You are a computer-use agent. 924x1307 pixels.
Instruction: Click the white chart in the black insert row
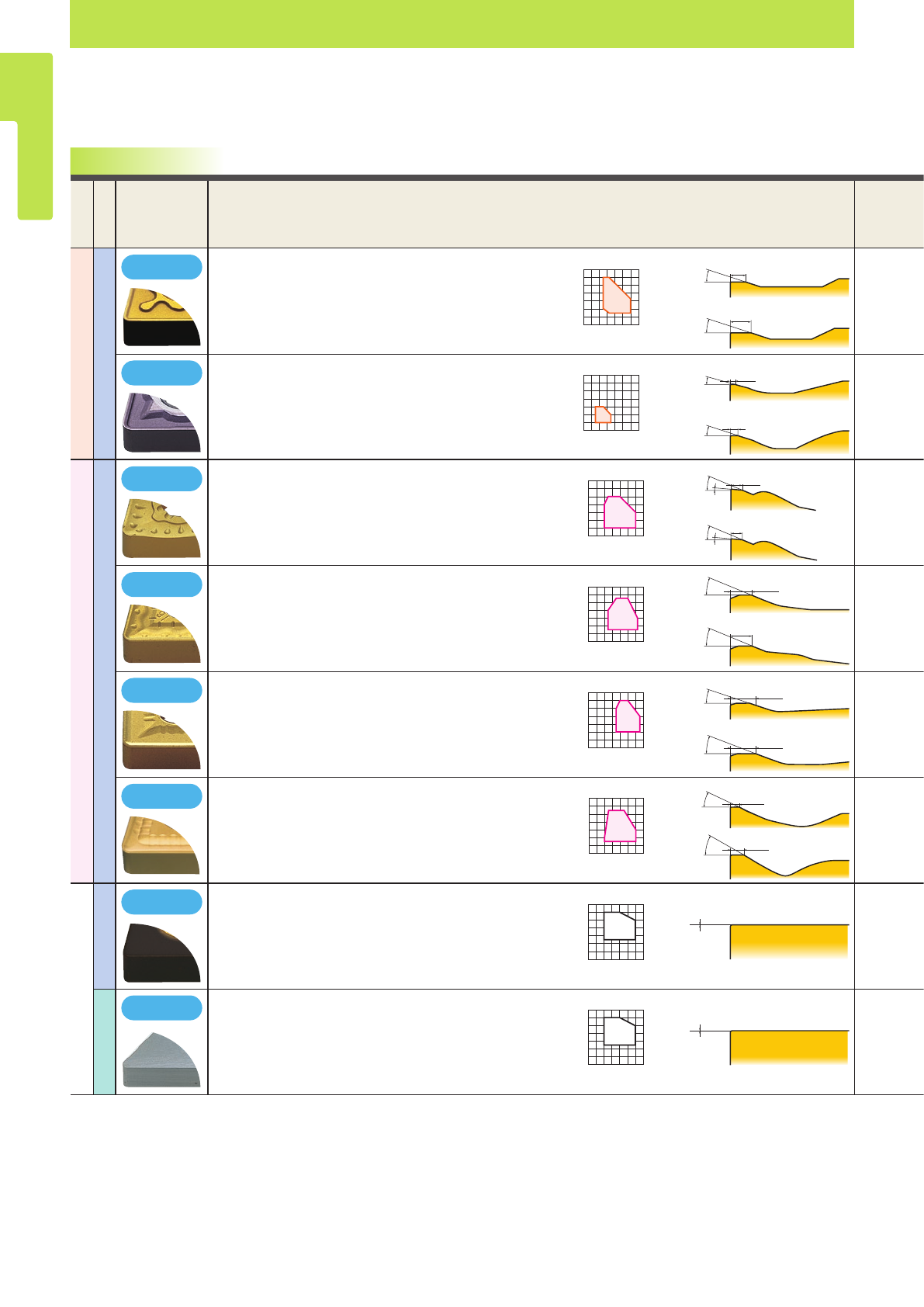coord(616,931)
